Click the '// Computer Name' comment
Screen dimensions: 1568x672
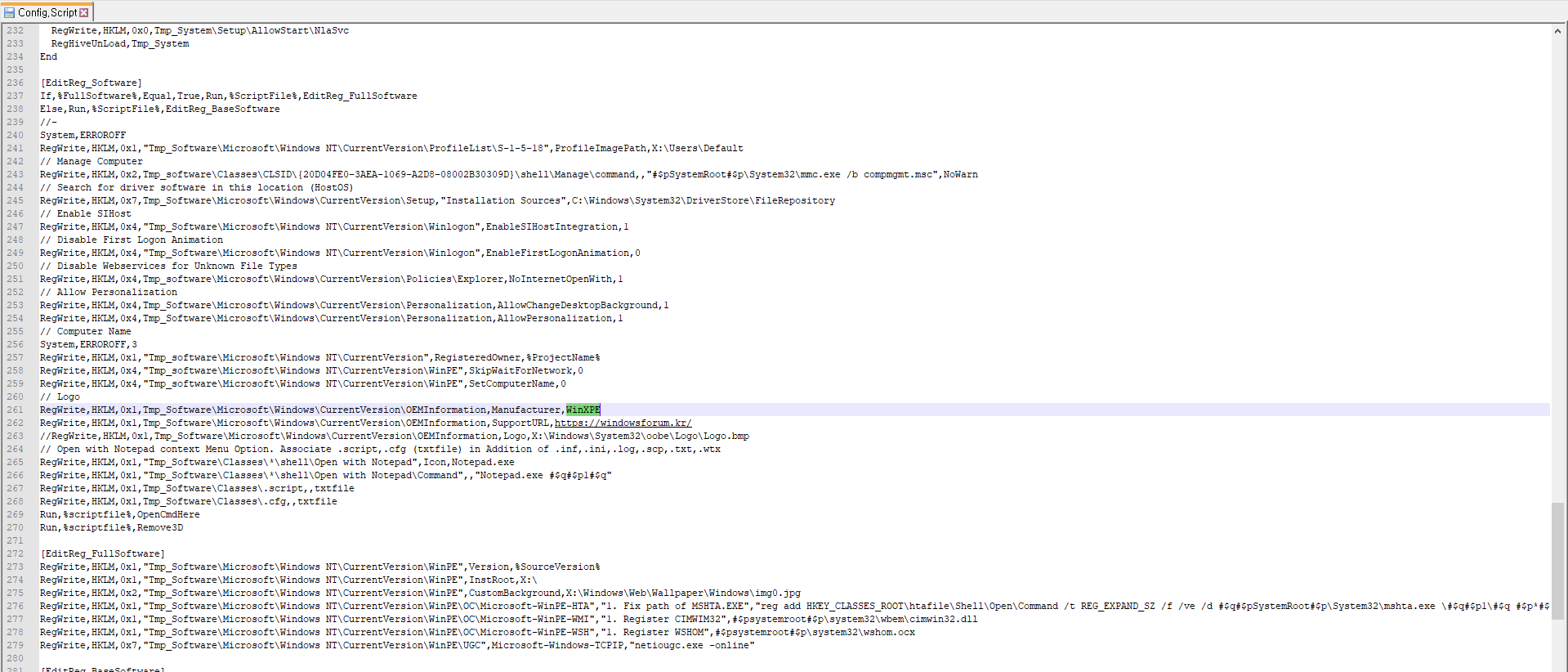(85, 331)
